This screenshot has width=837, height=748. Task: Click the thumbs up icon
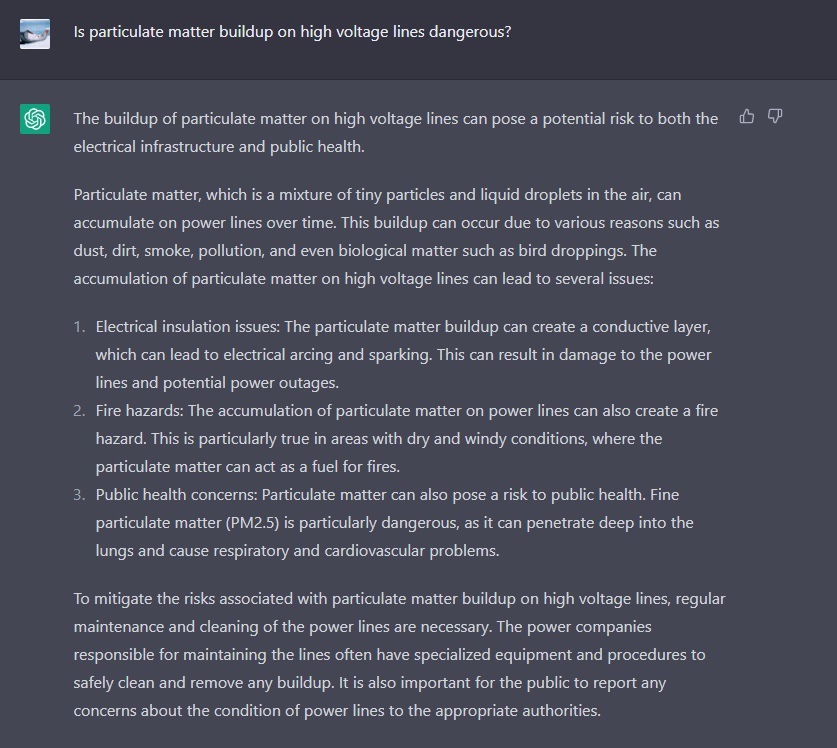pyautogui.click(x=746, y=117)
